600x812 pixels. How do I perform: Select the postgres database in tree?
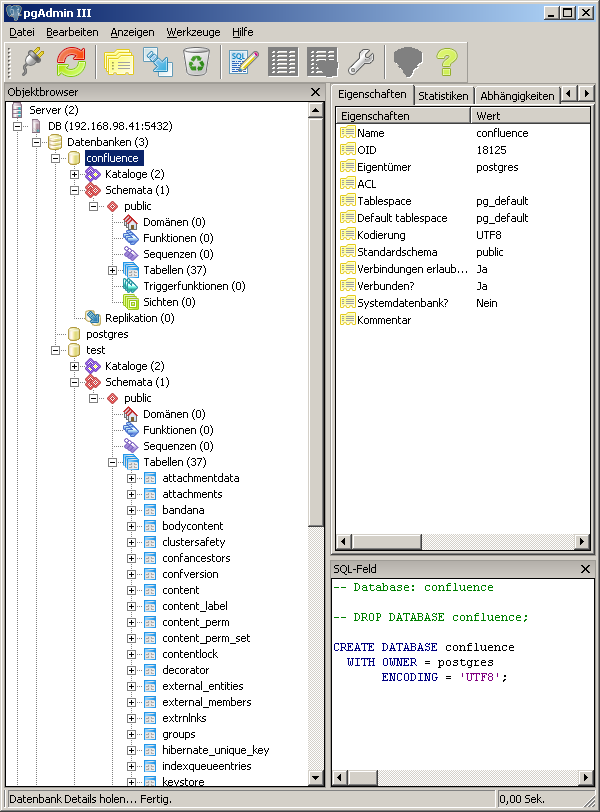coord(108,334)
